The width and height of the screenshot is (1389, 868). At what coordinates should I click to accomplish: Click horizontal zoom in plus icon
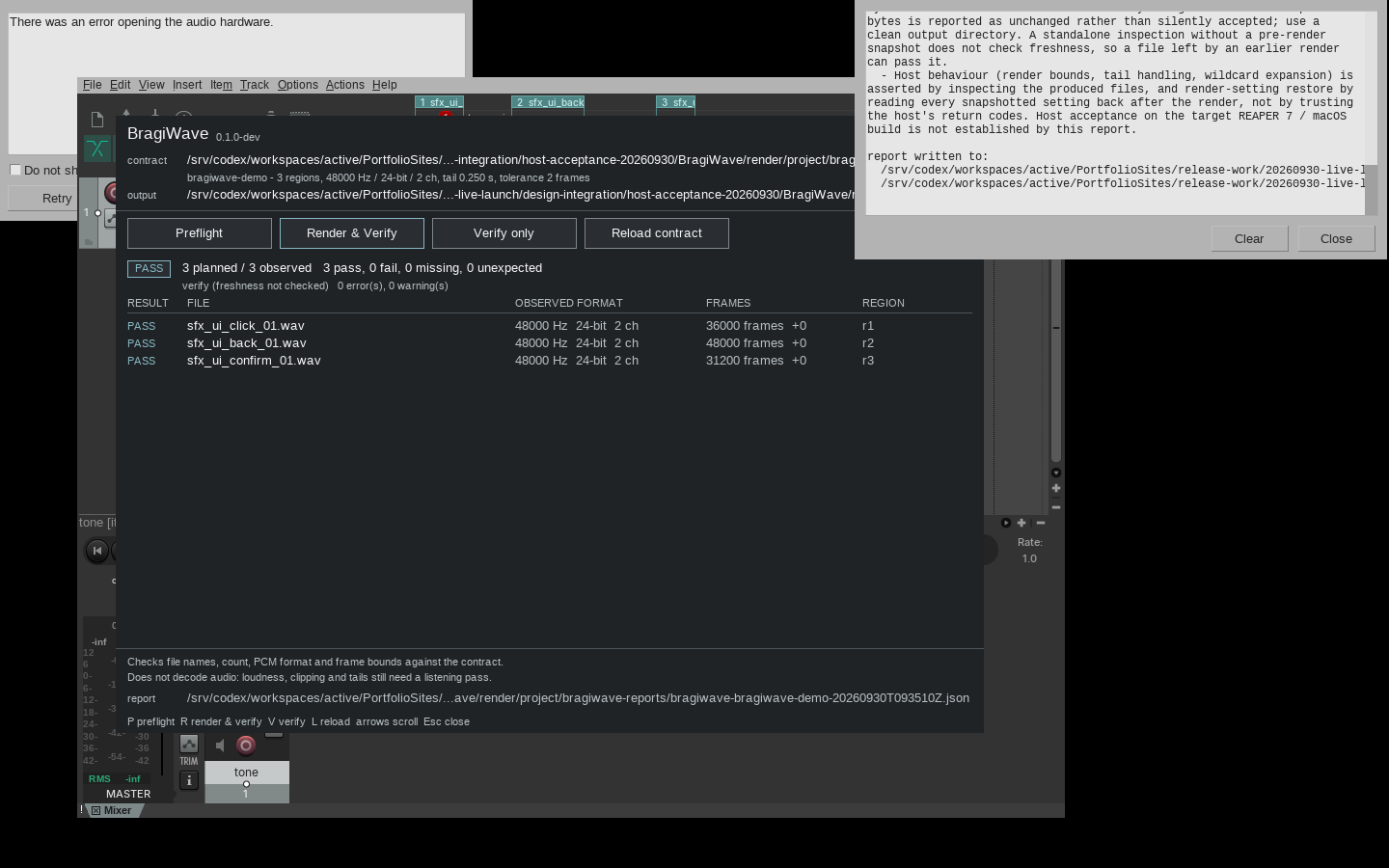coord(1021,523)
